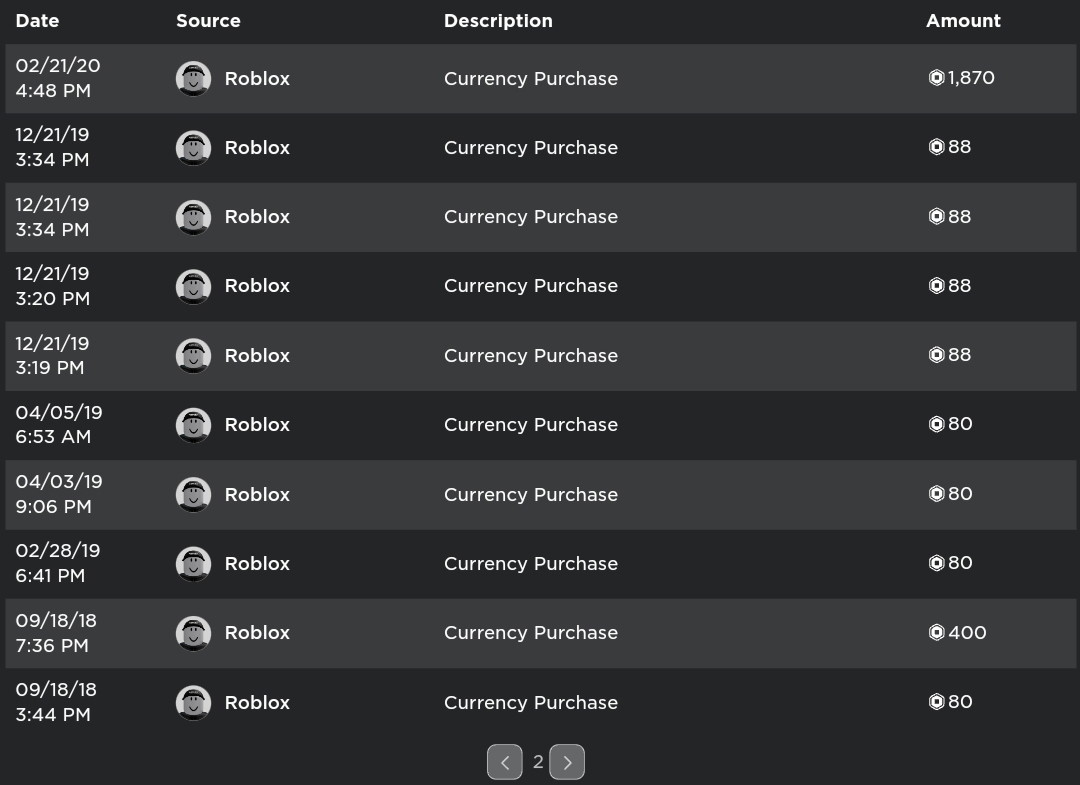The height and width of the screenshot is (785, 1080).
Task: Click the Date column header
Action: [x=37, y=21]
